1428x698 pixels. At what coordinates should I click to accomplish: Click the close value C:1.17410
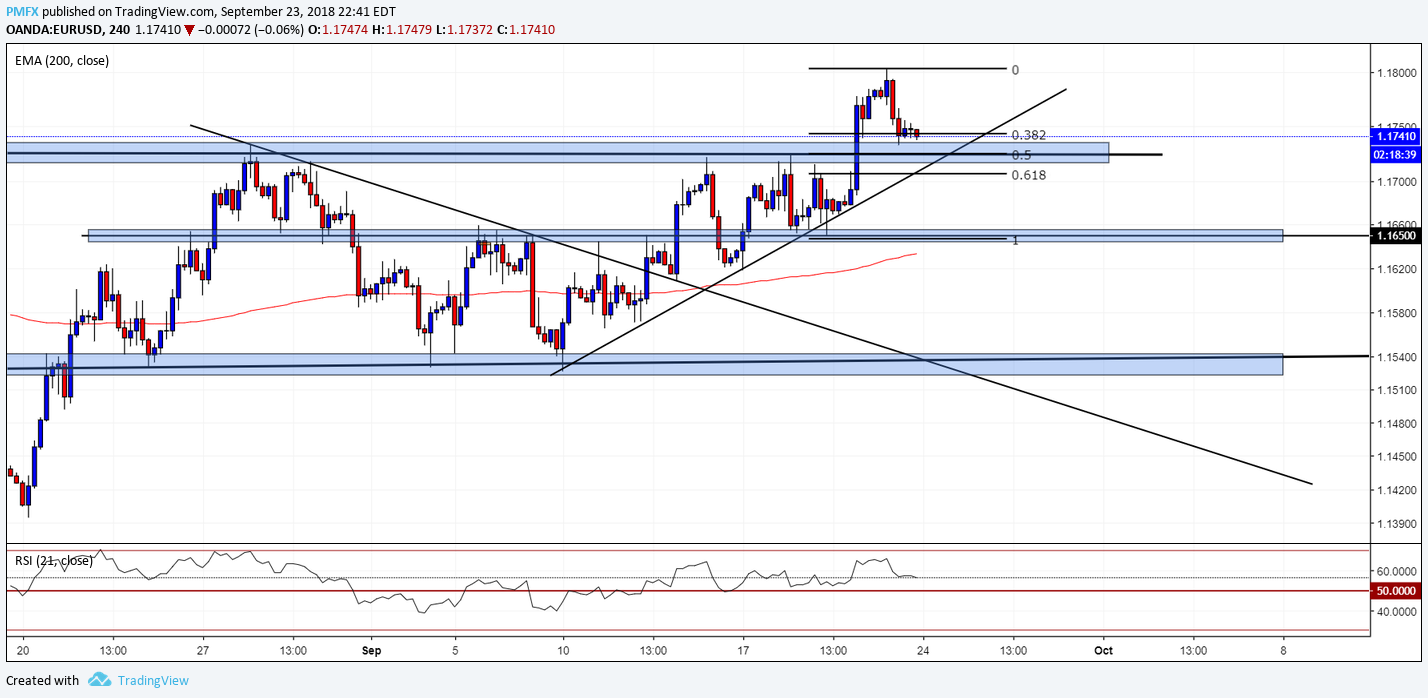525,30
